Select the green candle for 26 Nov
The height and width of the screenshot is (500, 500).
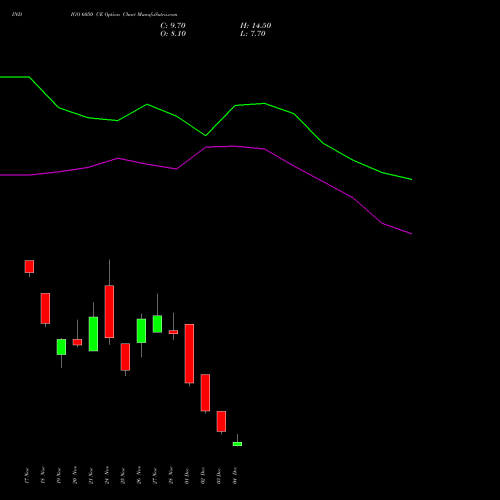141,331
